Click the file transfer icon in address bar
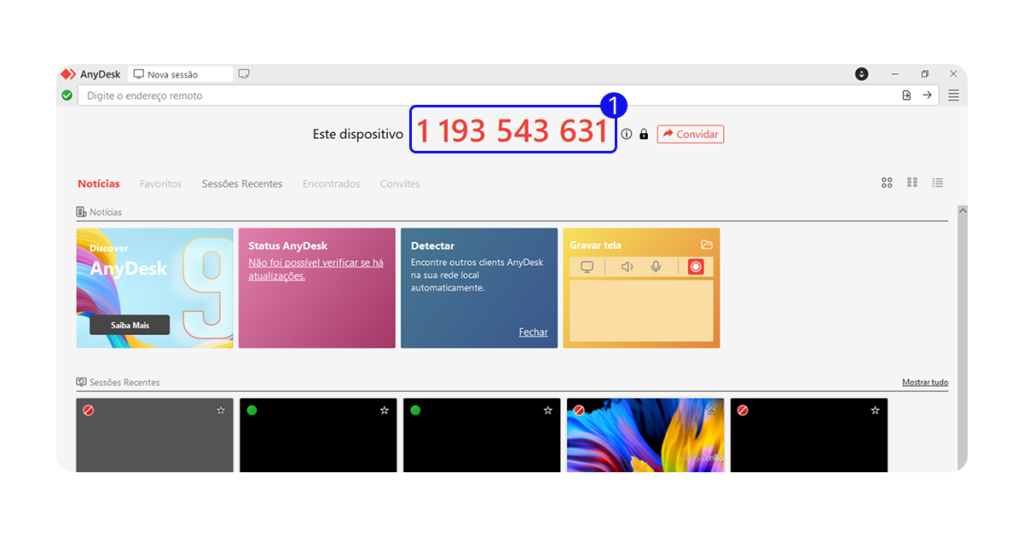The width and height of the screenshot is (1024, 537). point(907,96)
